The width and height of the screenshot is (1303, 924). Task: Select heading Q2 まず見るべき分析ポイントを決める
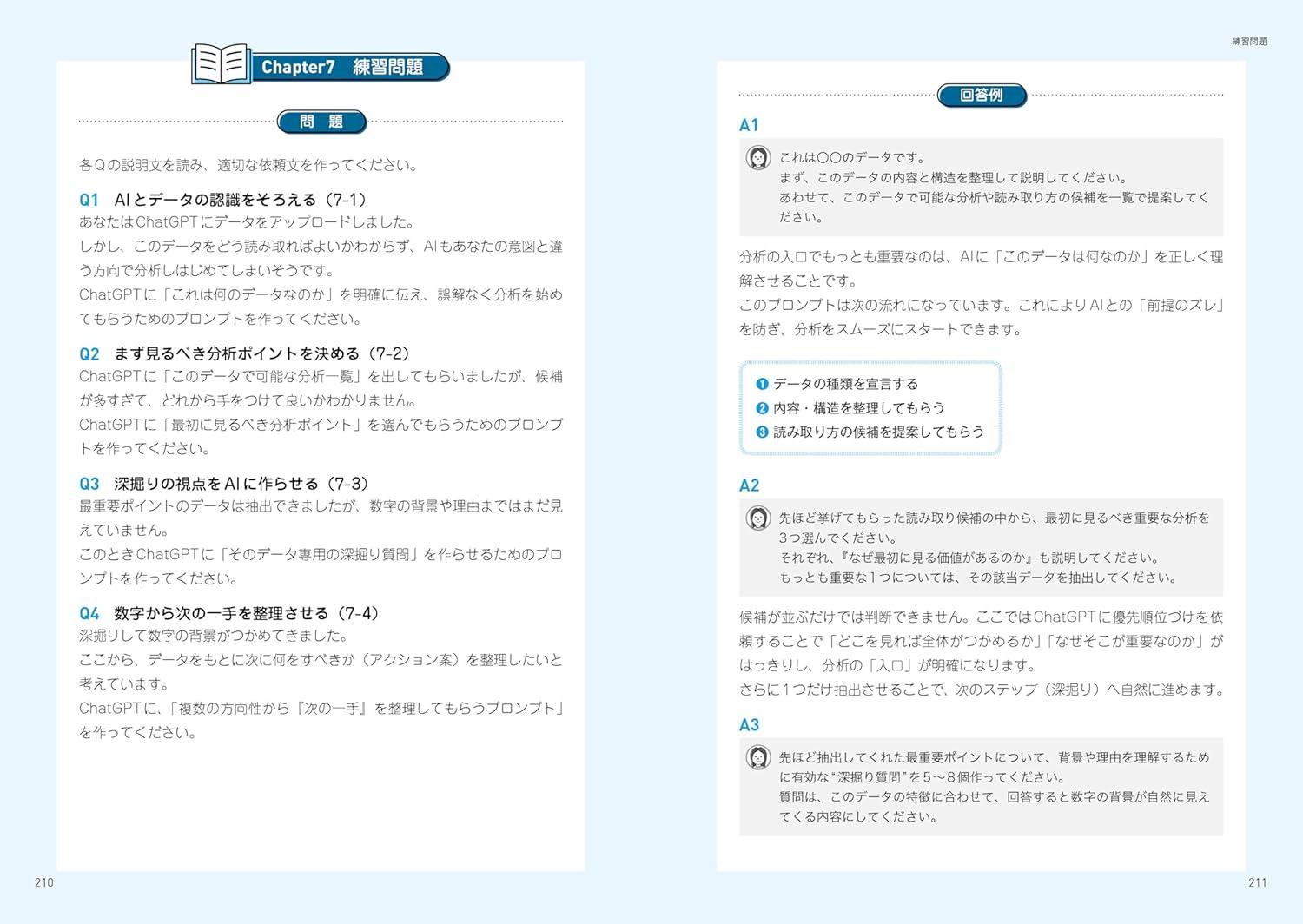click(x=244, y=353)
